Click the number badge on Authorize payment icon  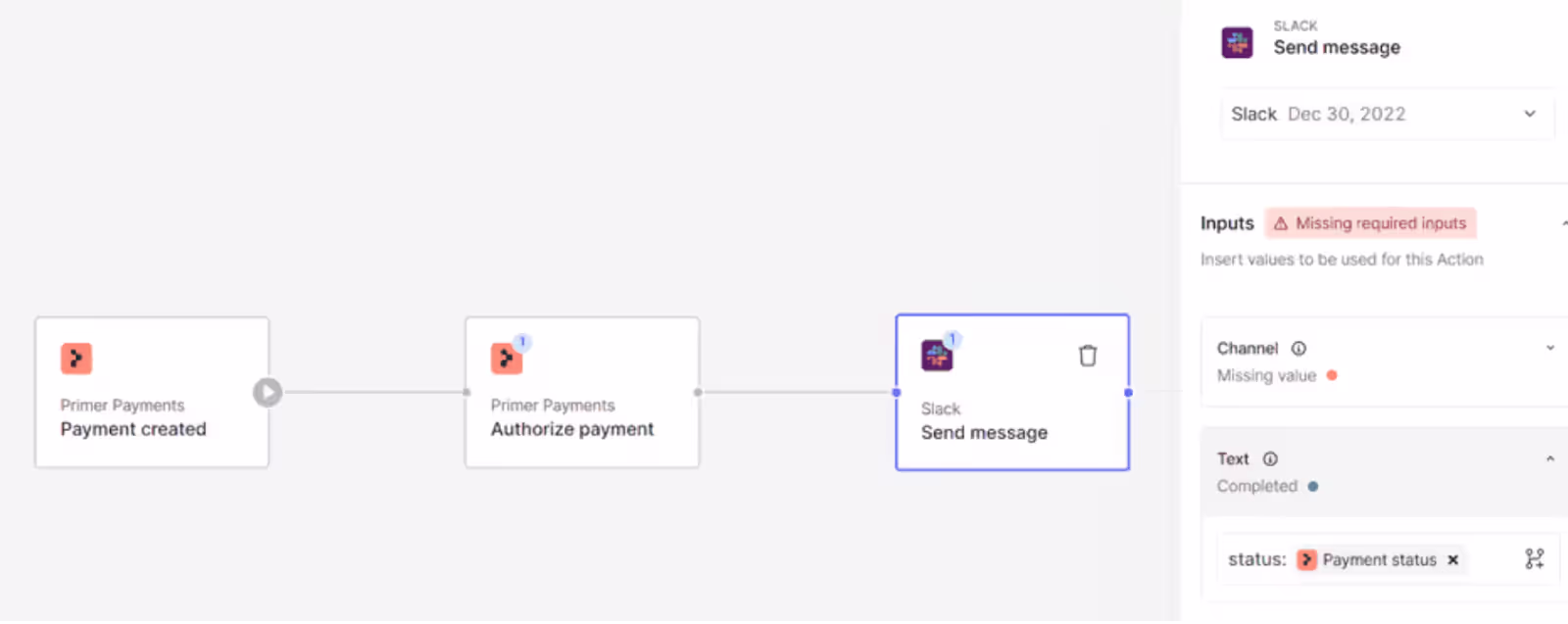click(x=522, y=342)
